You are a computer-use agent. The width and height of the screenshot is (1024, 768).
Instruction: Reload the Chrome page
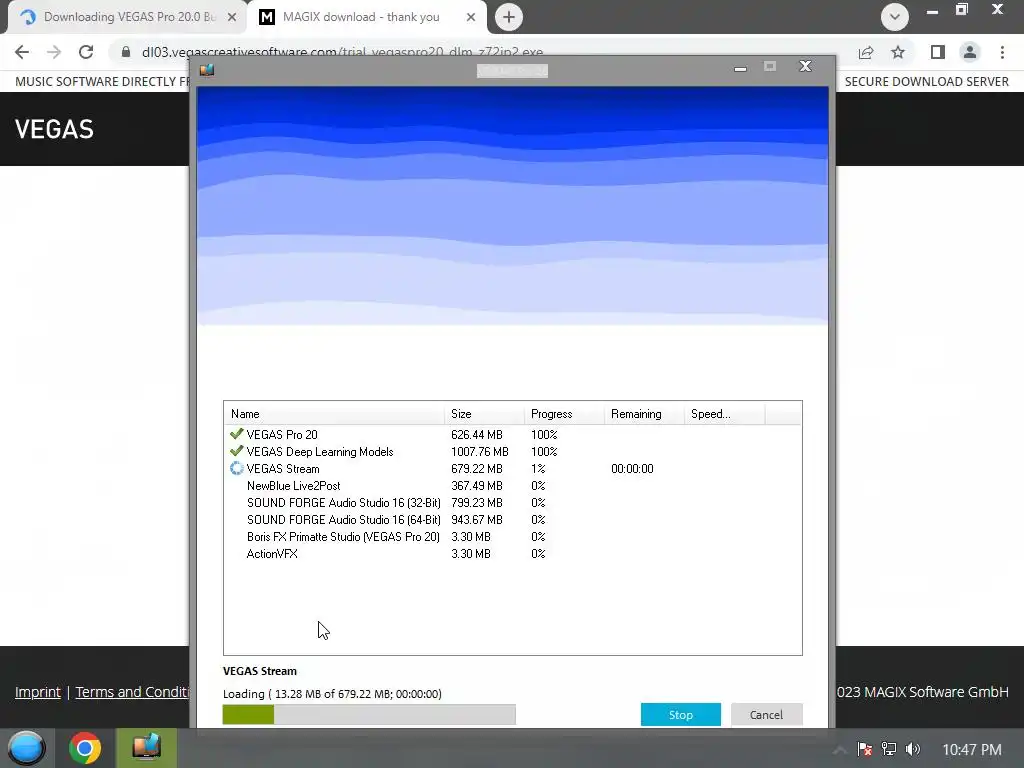pos(86,52)
